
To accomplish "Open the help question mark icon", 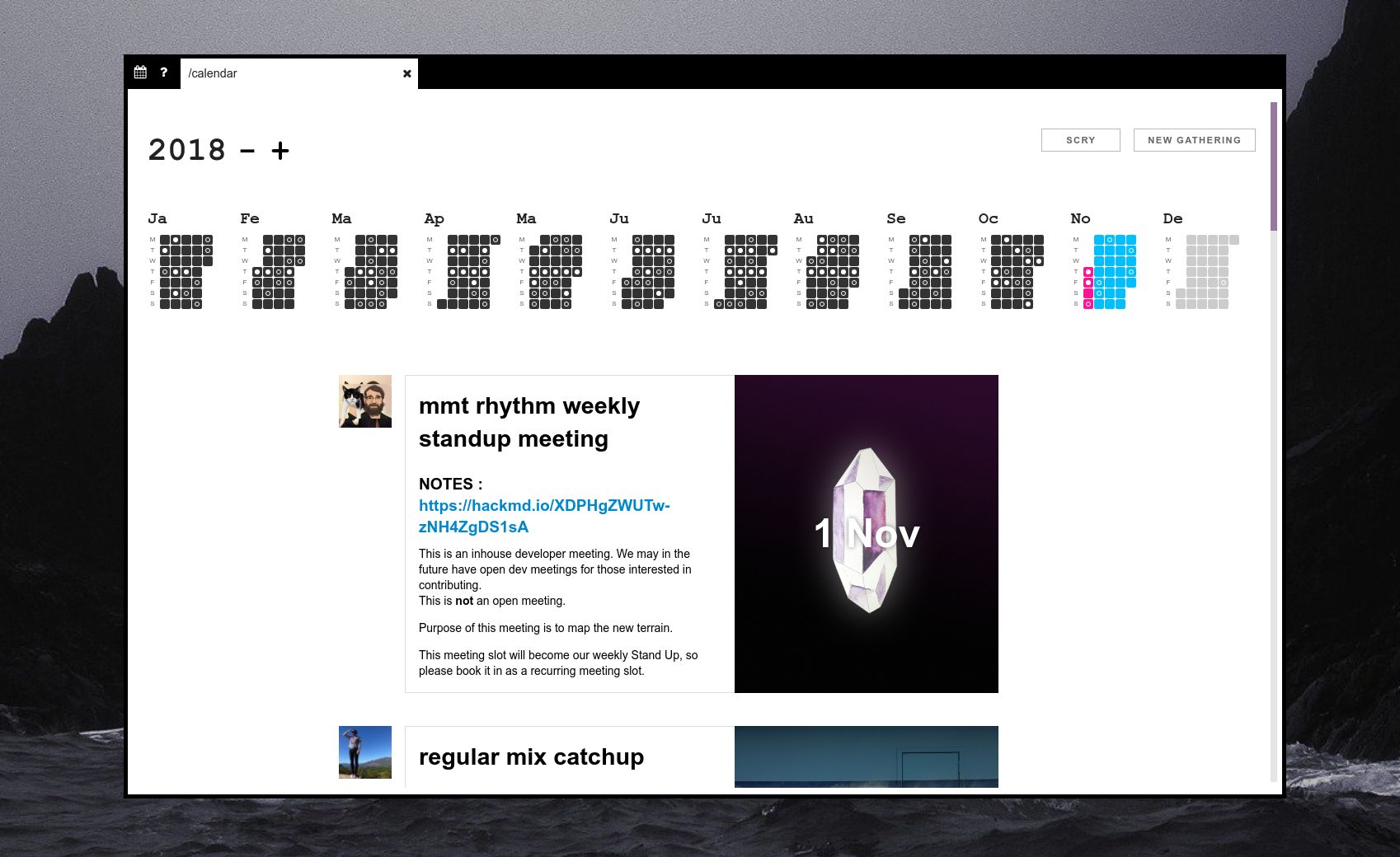I will tap(164, 73).
